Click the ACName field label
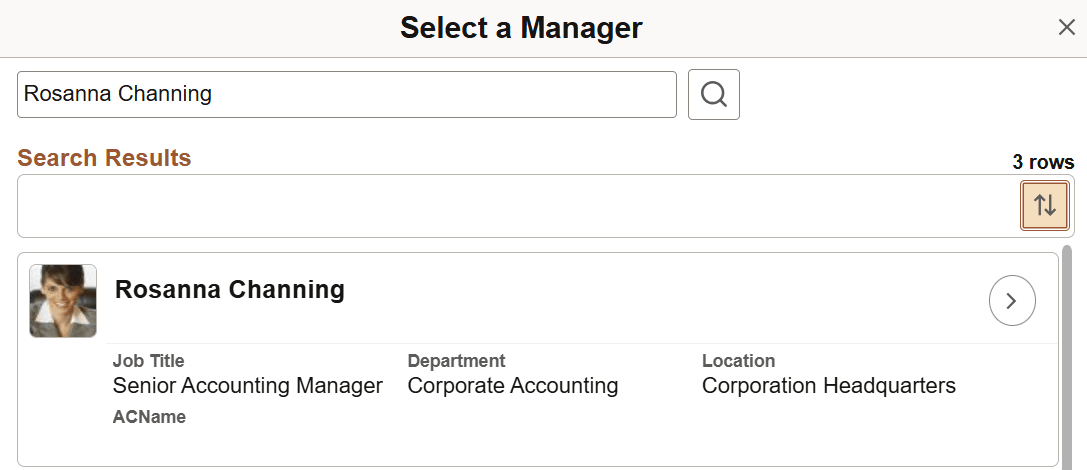 tap(149, 417)
